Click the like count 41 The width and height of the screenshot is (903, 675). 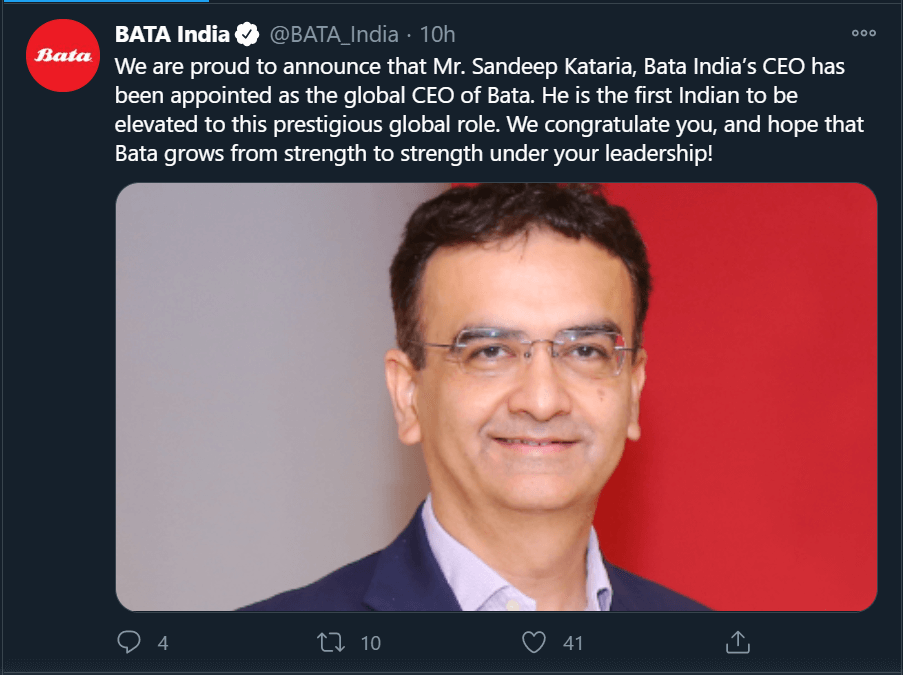(x=572, y=642)
